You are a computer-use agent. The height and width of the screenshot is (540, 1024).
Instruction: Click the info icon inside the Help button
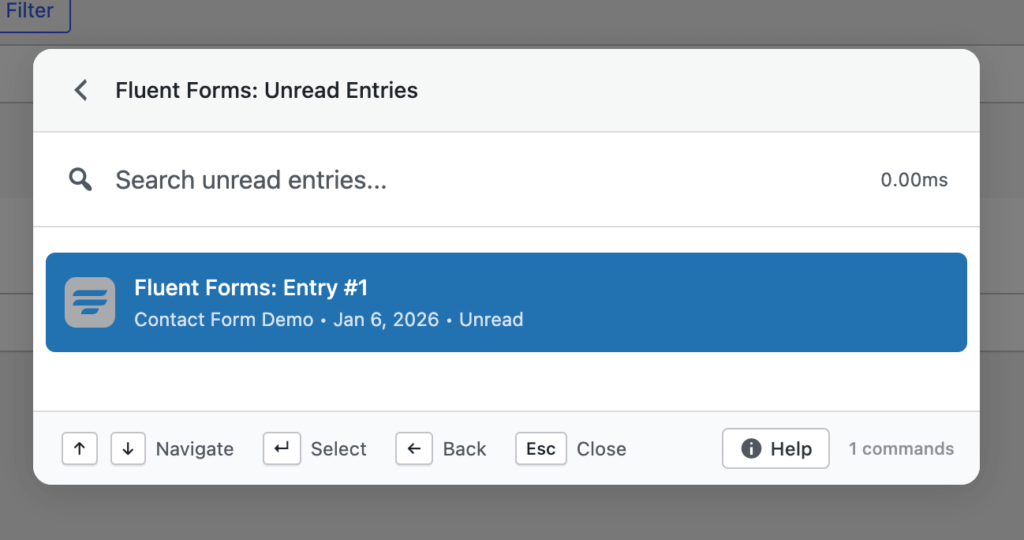[751, 449]
